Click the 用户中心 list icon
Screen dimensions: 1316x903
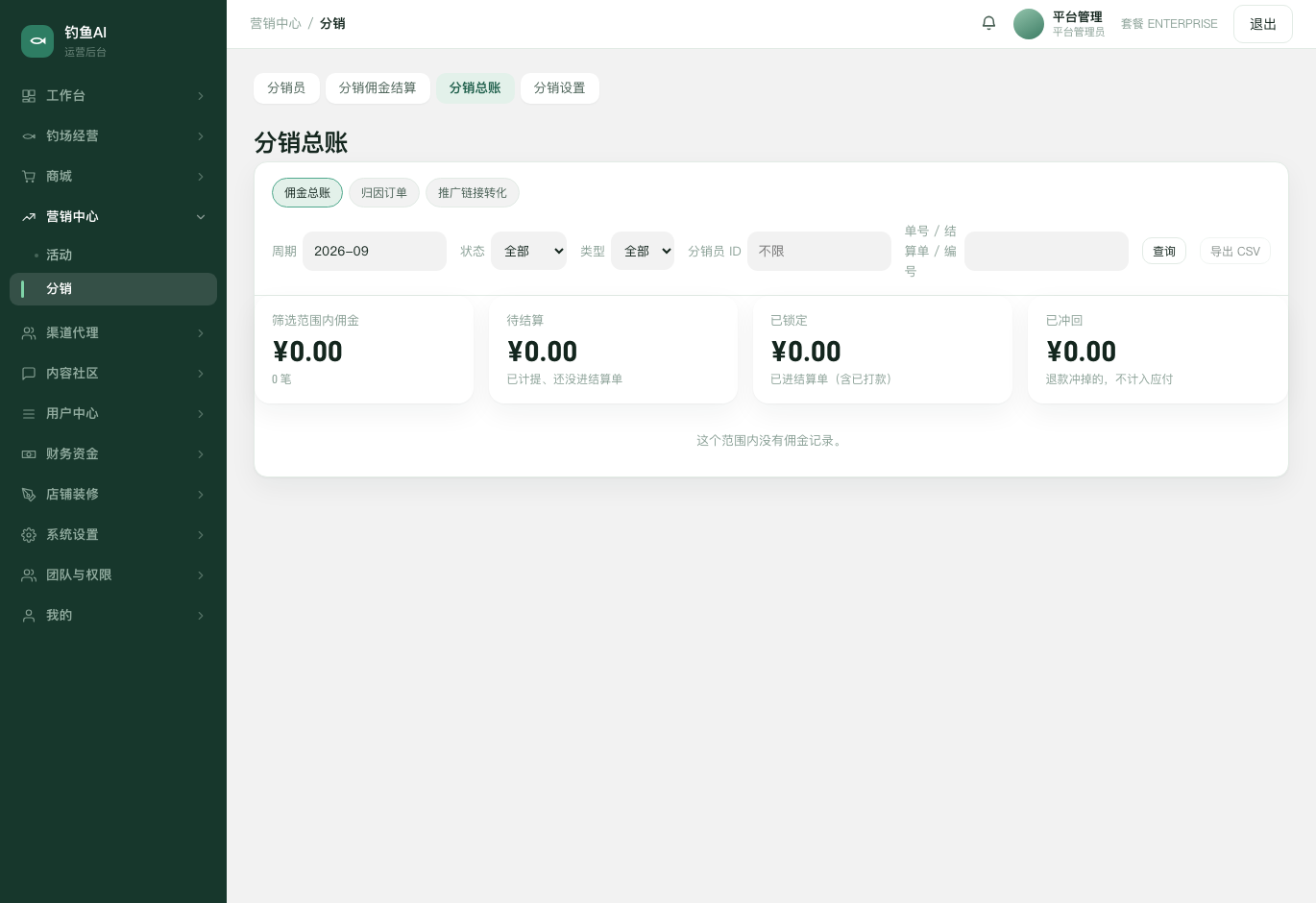[29, 414]
